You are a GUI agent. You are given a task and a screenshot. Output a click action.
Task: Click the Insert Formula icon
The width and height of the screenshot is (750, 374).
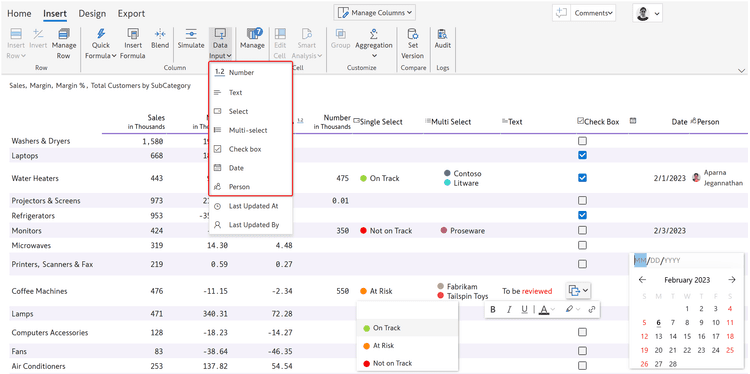[x=133, y=34]
